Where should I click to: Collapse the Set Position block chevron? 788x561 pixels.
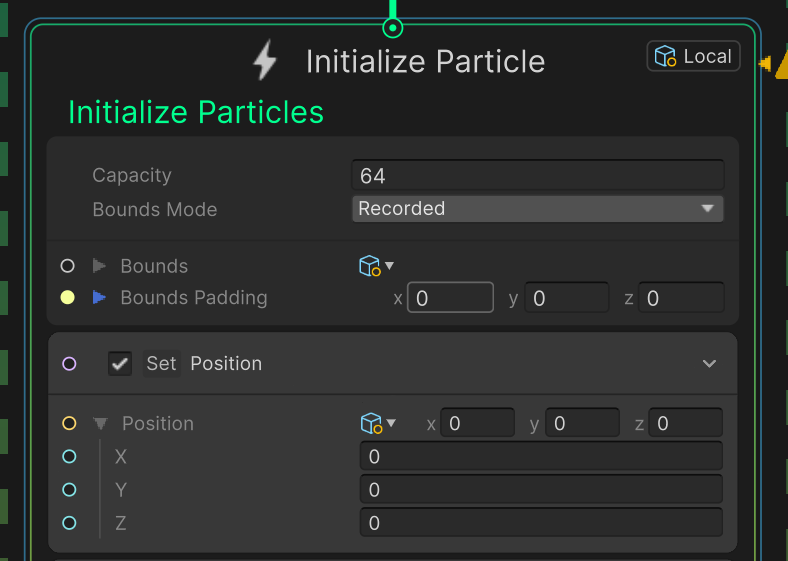point(709,363)
